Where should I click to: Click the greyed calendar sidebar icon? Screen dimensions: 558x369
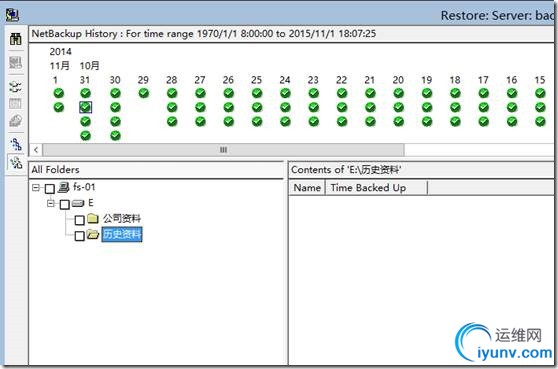[15, 104]
